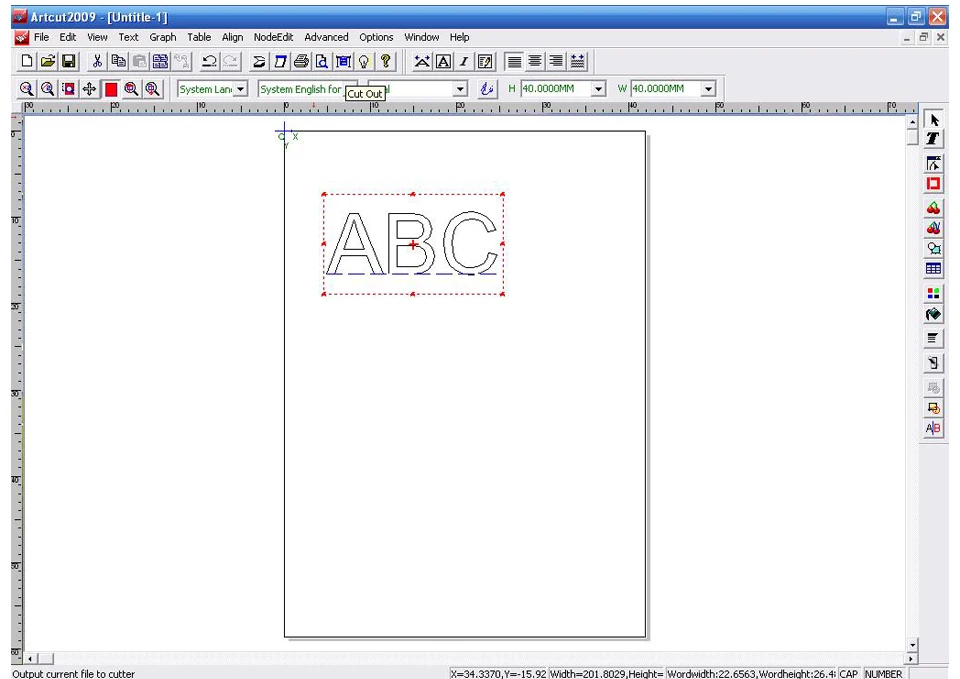Open the Graph menu
Viewport: 960px width, 679px height.
point(162,37)
